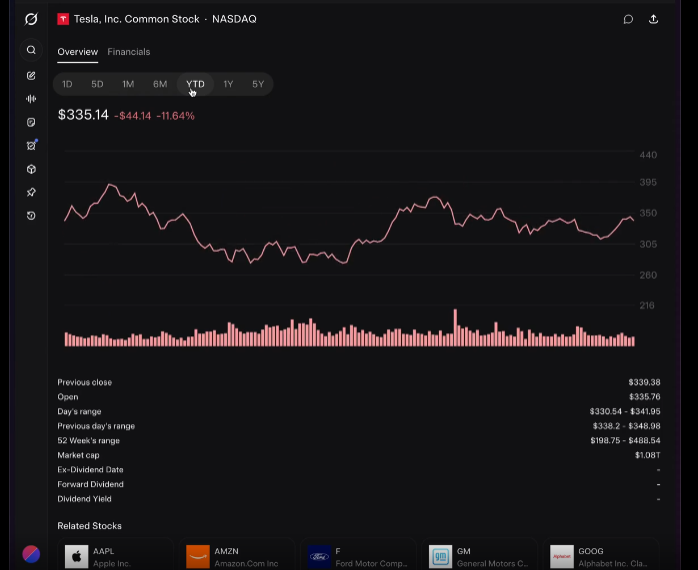
Task: Start a new chat via compose icon
Action: pyautogui.click(x=31, y=76)
